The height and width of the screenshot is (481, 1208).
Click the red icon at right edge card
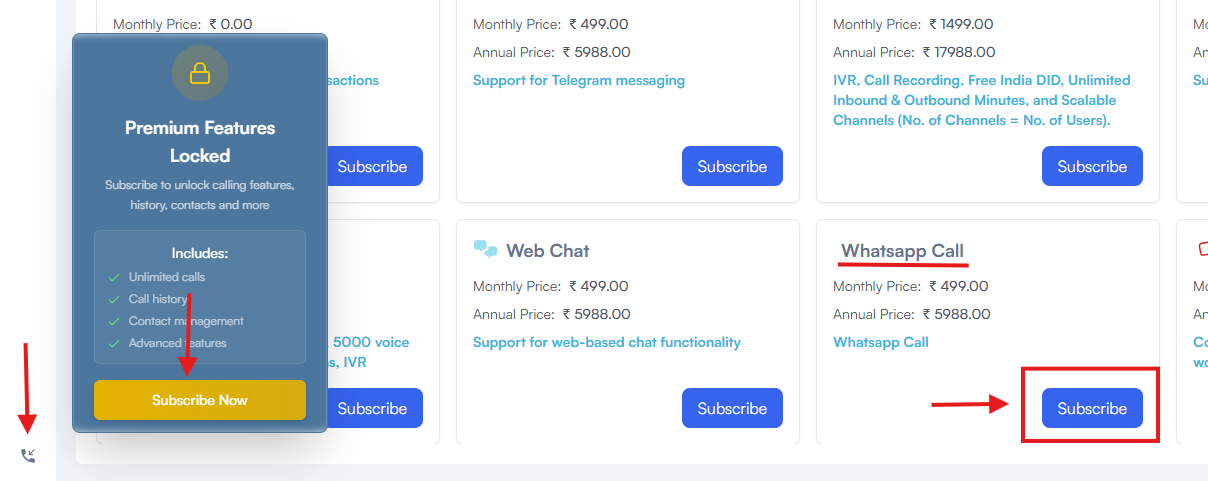tap(1202, 249)
